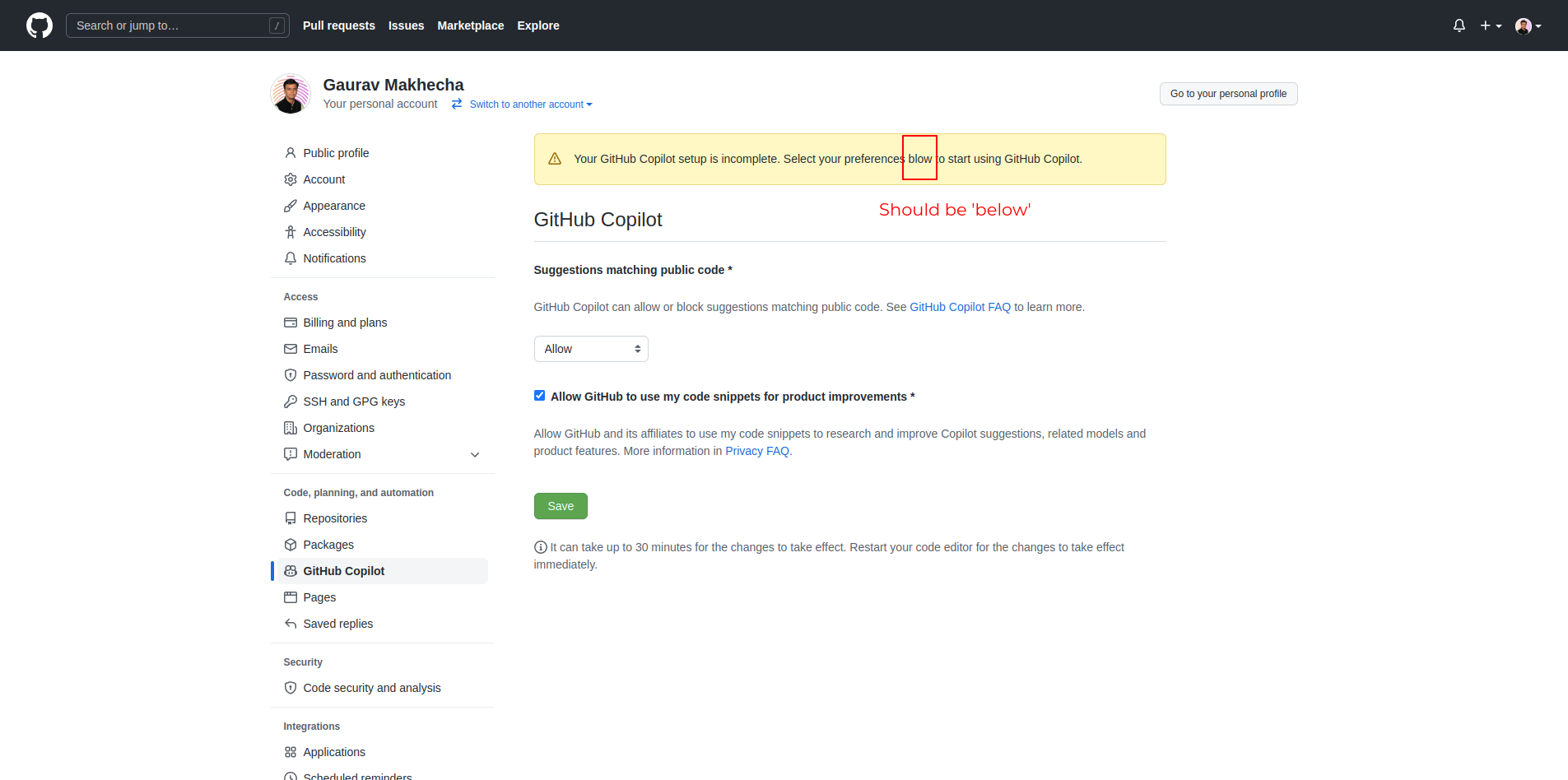Click the warning triangle in setup banner
The image size is (1568, 780).
(x=555, y=159)
